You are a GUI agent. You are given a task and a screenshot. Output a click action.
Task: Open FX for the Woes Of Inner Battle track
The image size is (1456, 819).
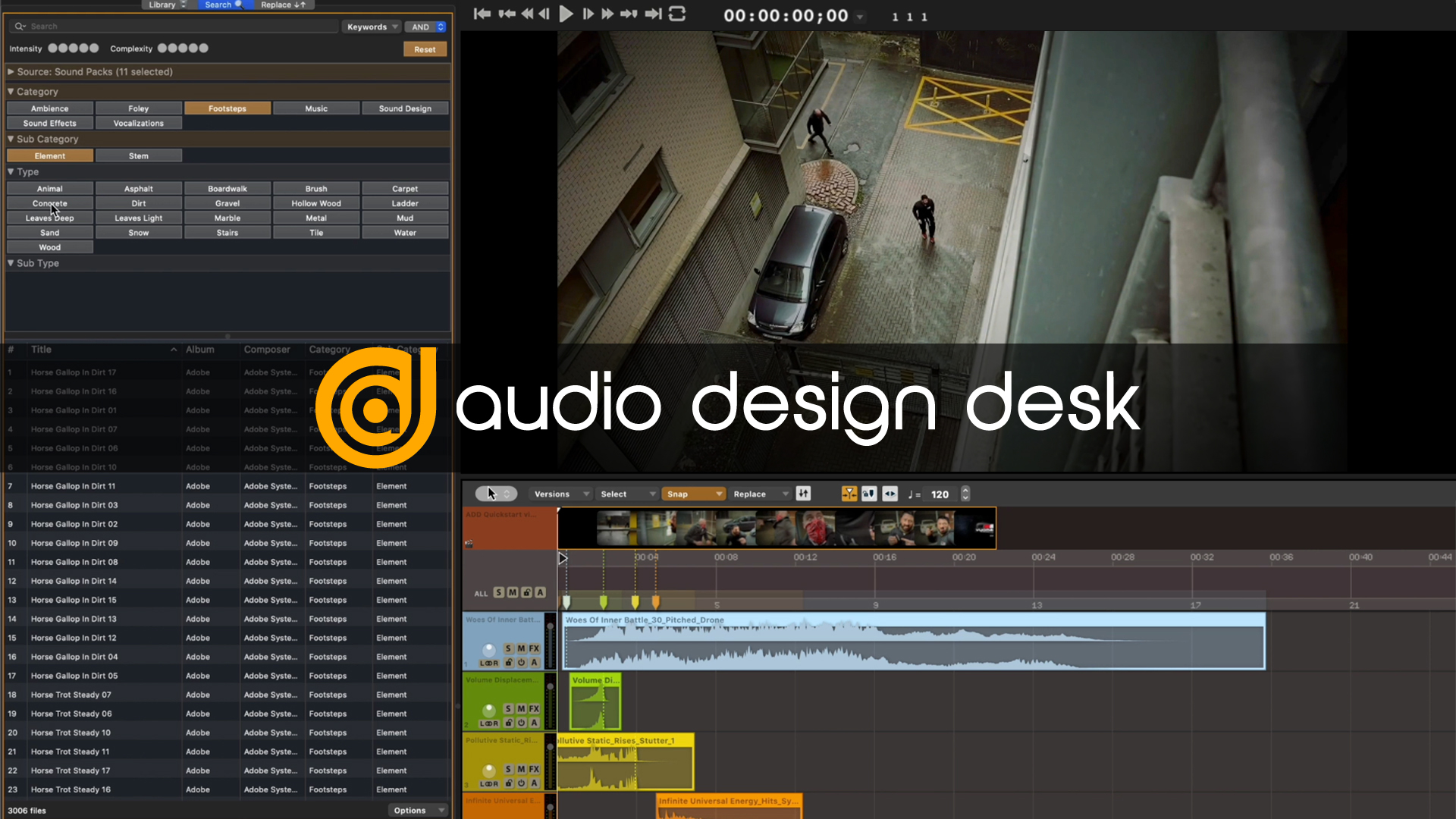pos(535,648)
